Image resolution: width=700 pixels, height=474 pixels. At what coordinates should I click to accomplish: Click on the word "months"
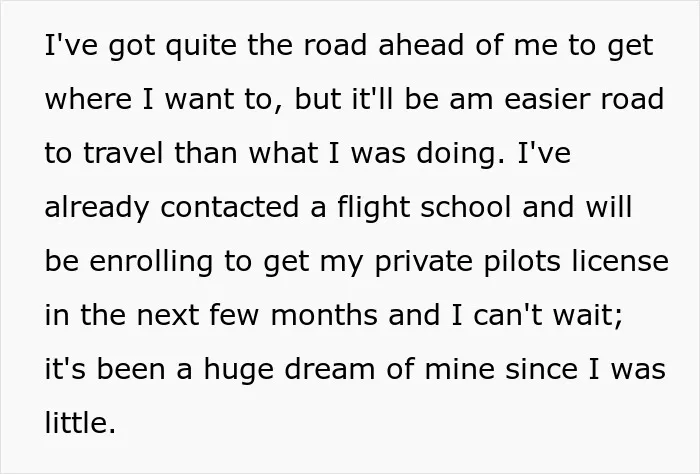coord(324,315)
